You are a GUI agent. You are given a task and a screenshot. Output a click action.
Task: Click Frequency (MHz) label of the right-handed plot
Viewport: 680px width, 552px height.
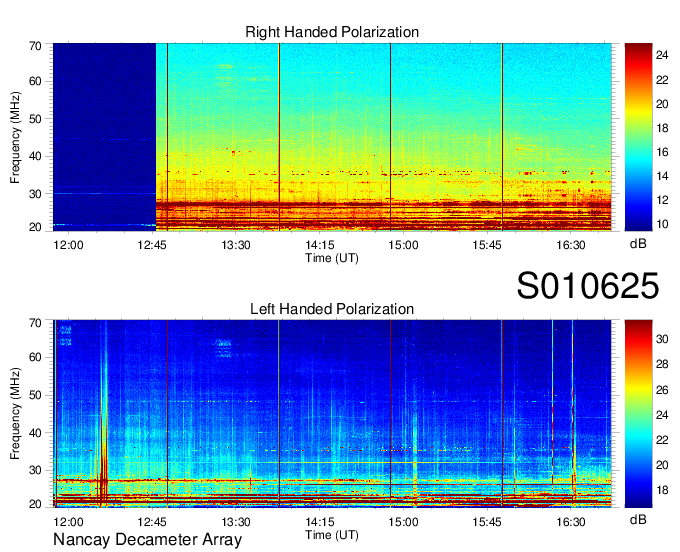[x=15, y=137]
